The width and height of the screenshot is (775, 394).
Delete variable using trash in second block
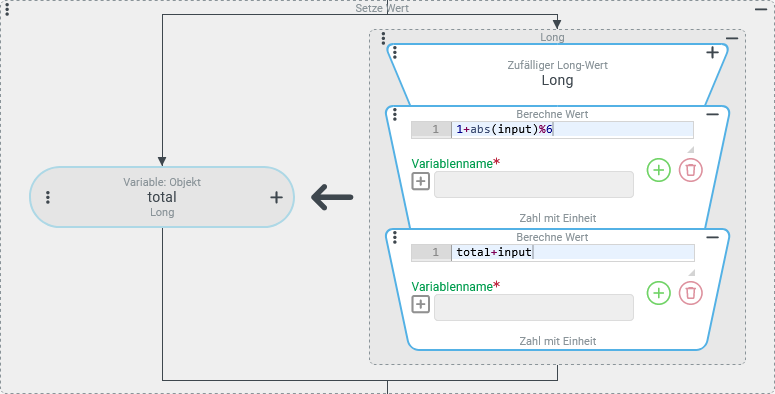(690, 293)
